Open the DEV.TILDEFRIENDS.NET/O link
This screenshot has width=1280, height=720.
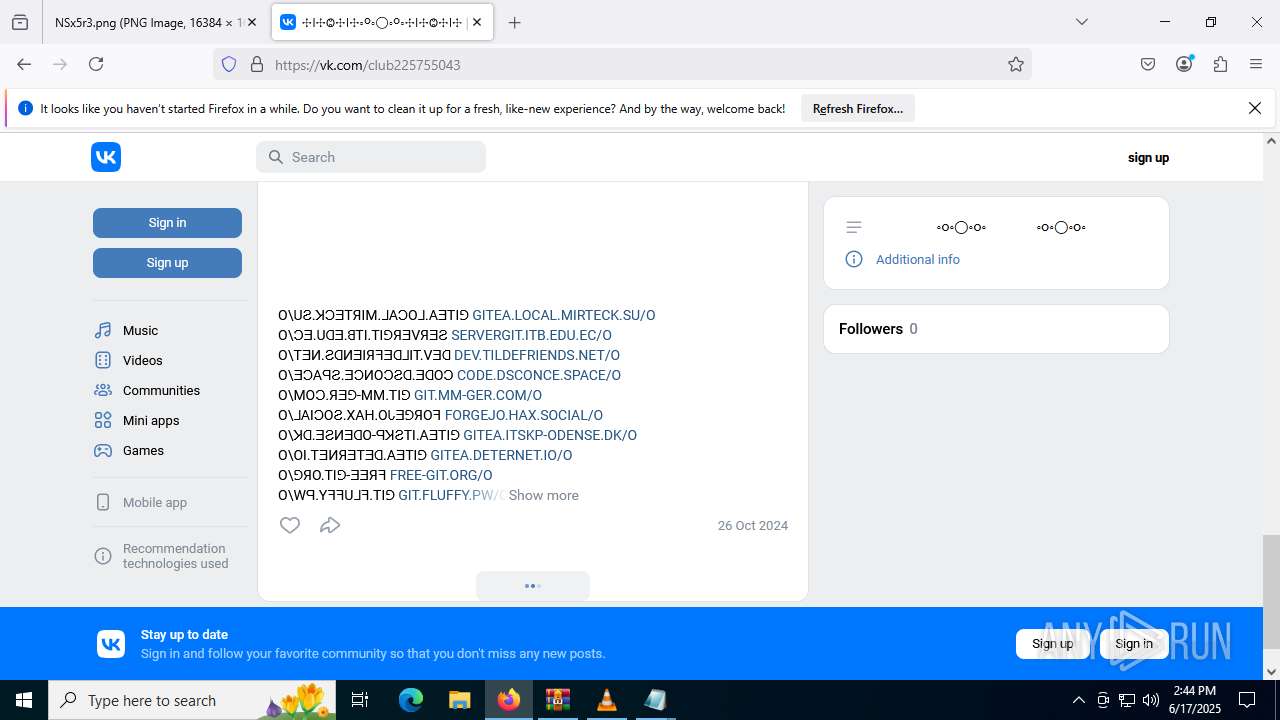tap(537, 355)
